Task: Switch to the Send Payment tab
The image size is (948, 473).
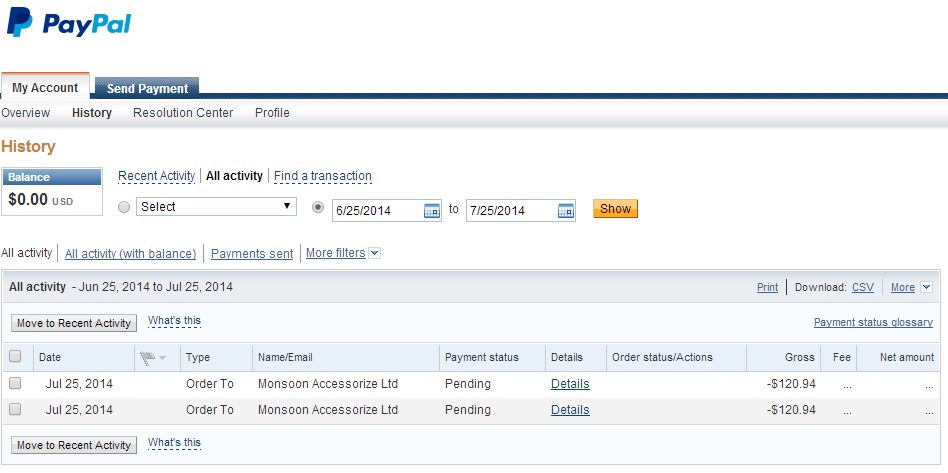Action: pos(148,88)
